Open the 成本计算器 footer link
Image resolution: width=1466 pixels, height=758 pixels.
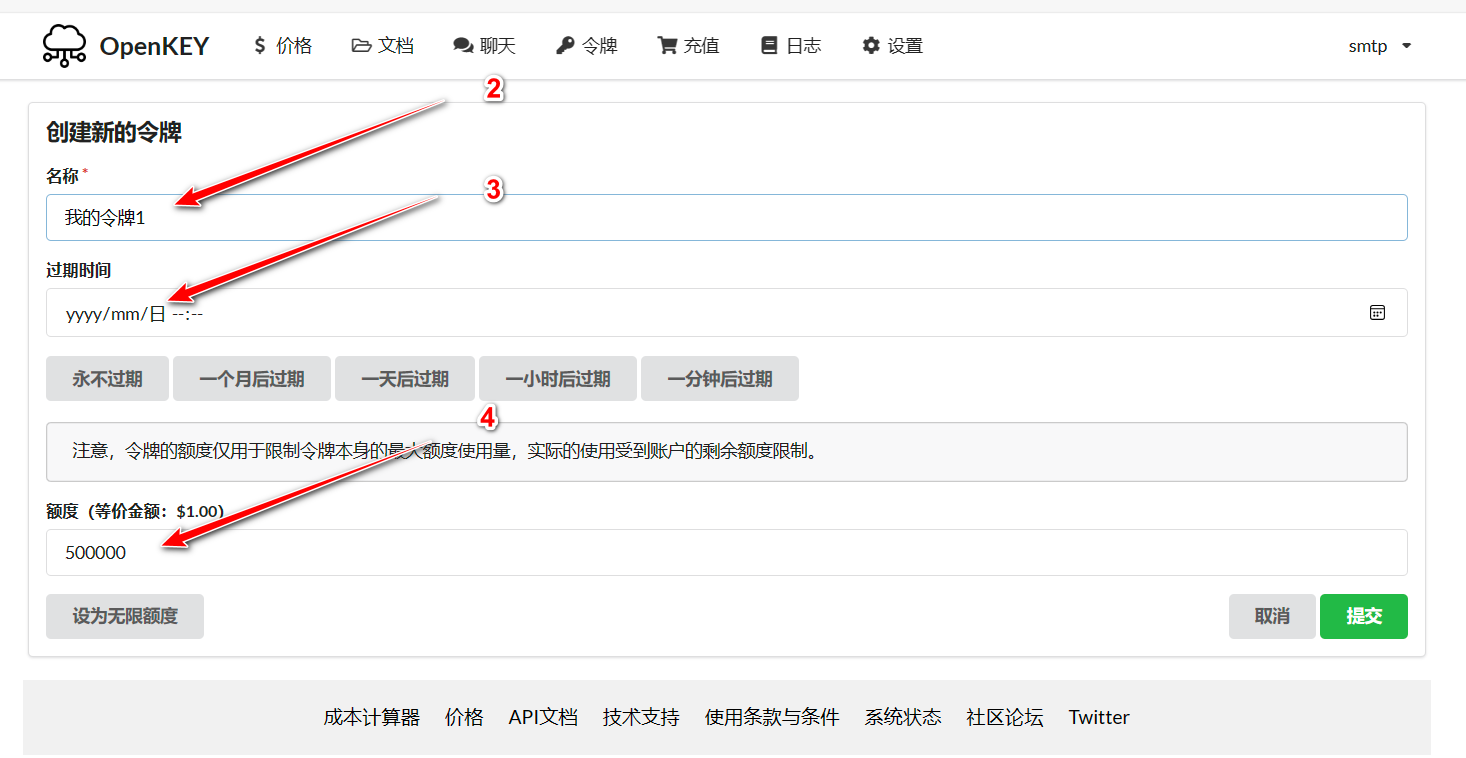[371, 717]
